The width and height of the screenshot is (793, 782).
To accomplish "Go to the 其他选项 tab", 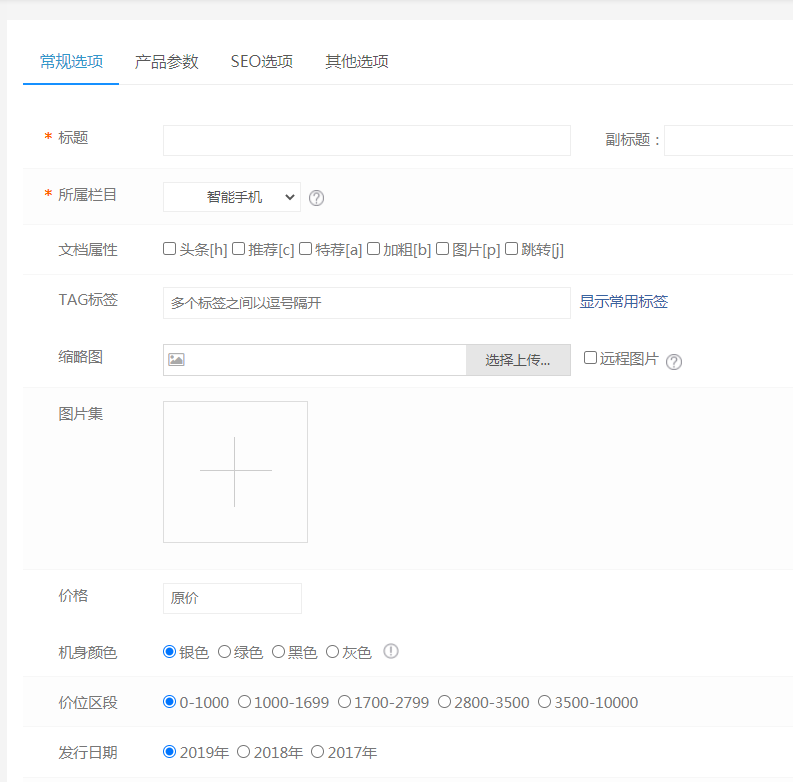I will pyautogui.click(x=357, y=62).
